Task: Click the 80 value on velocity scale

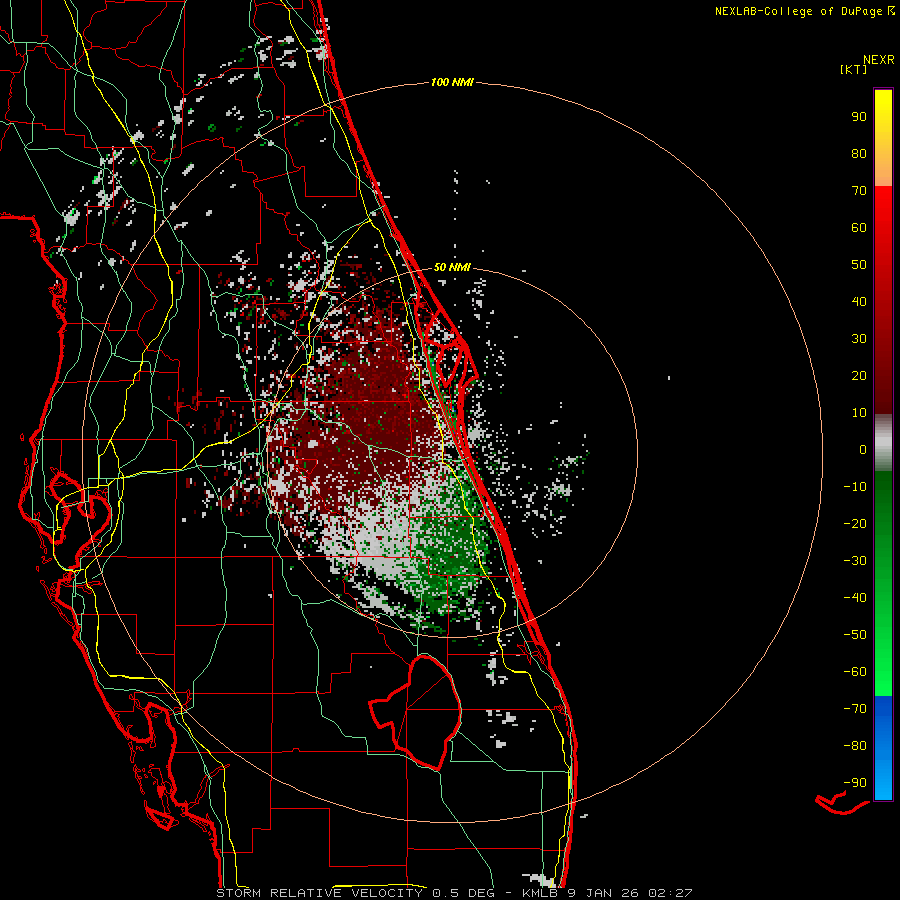Action: coord(859,153)
